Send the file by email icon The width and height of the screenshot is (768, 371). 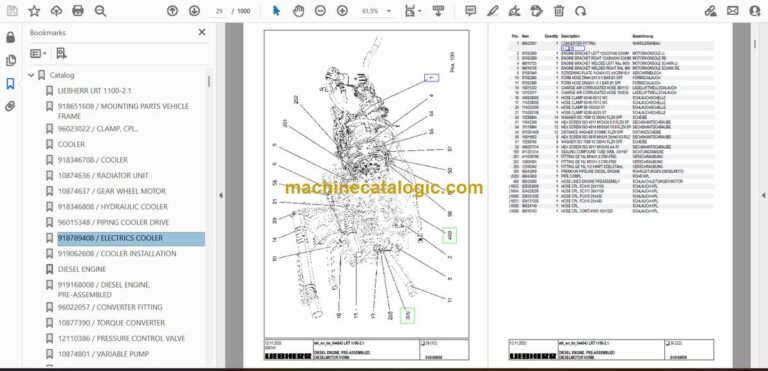(x=733, y=11)
